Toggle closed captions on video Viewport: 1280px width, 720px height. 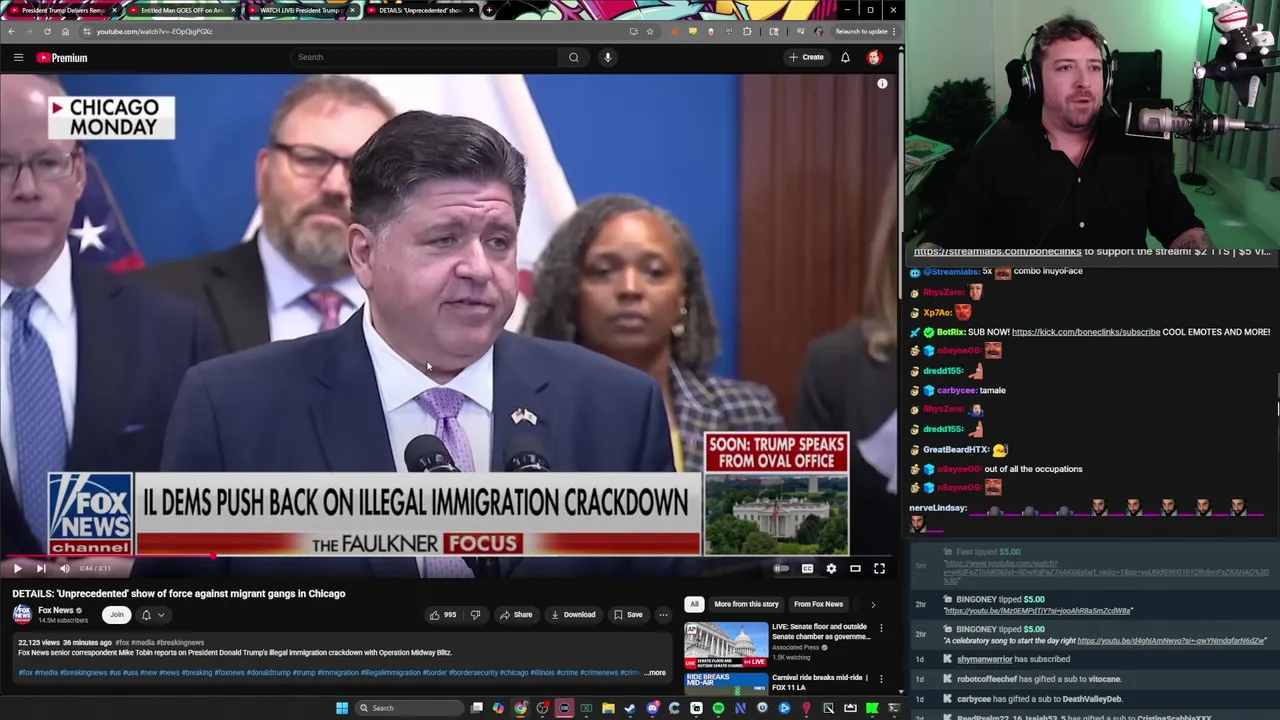pyautogui.click(x=807, y=568)
